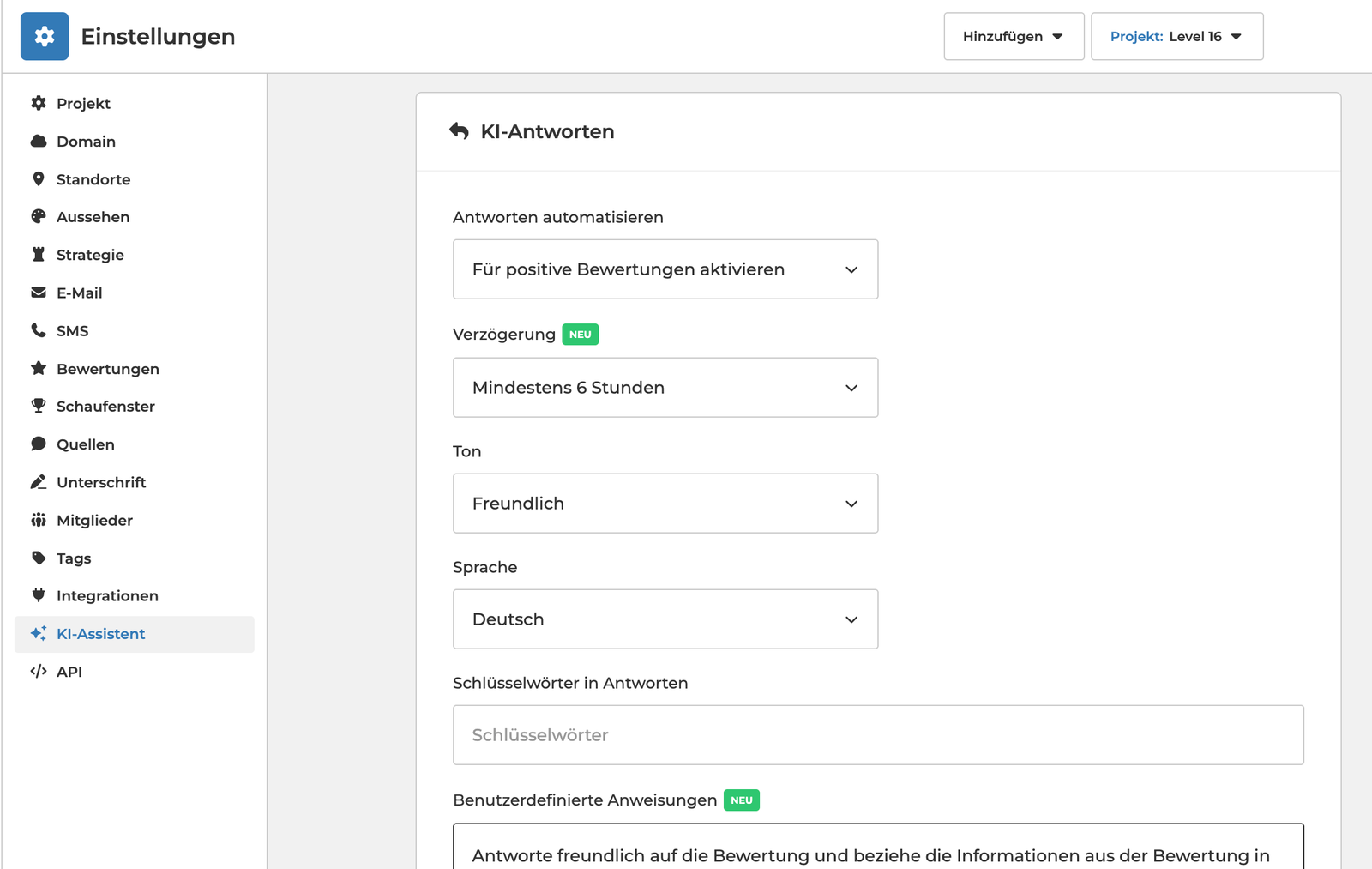Go to Bewertungen in the sidebar
The height and width of the screenshot is (869, 1372).
107,369
